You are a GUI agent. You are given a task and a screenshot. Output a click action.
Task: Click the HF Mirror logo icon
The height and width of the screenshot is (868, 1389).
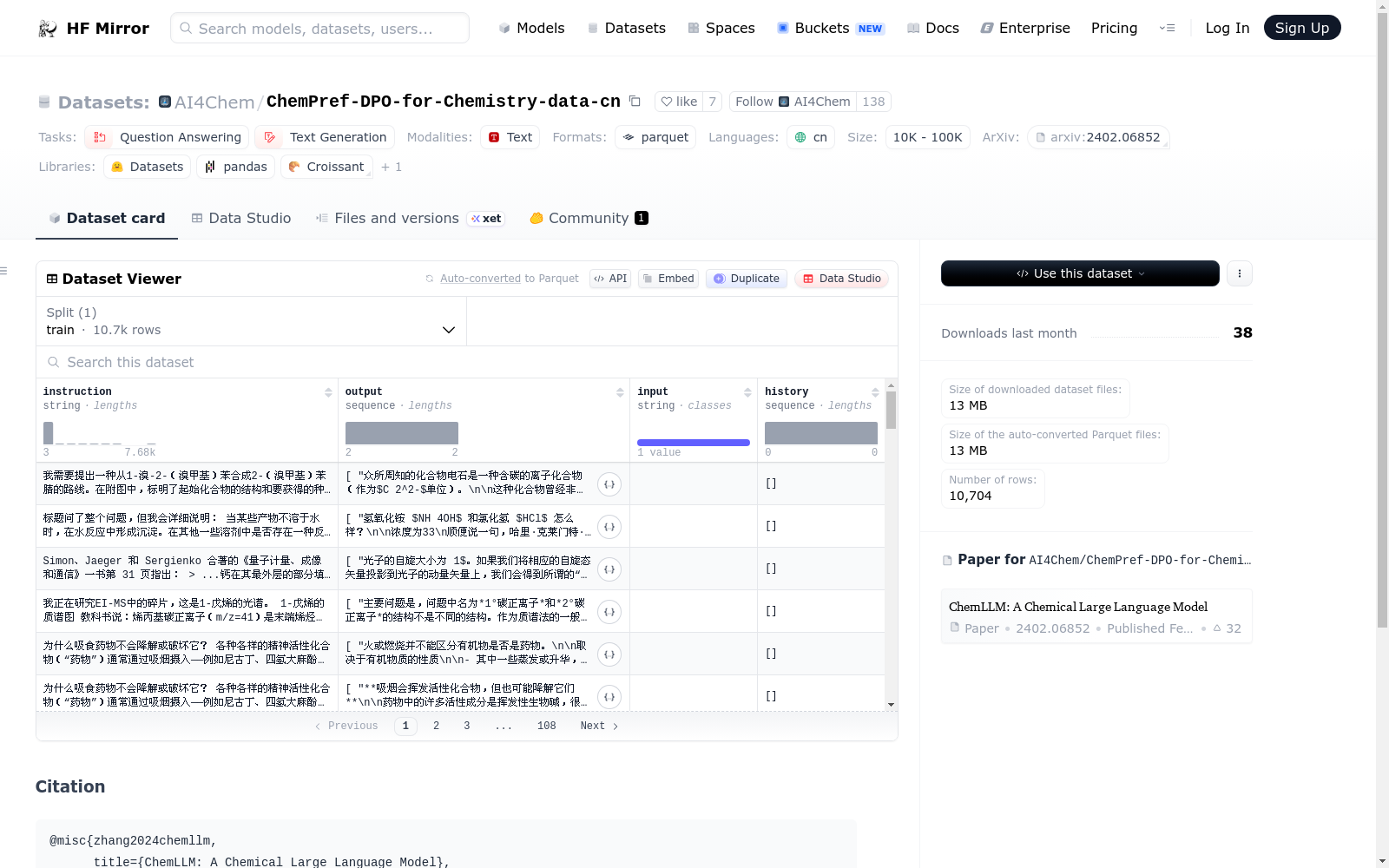pos(47,29)
